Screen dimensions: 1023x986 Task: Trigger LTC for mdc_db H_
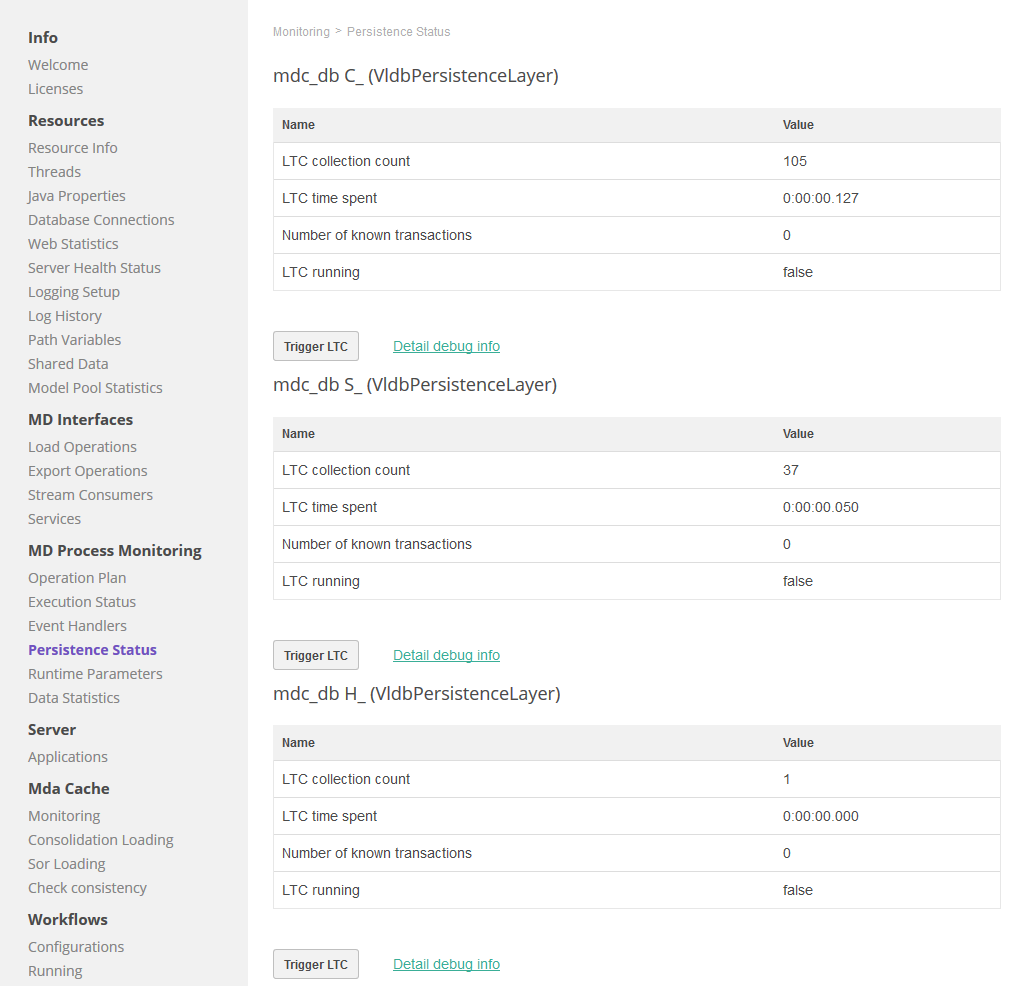pos(315,963)
